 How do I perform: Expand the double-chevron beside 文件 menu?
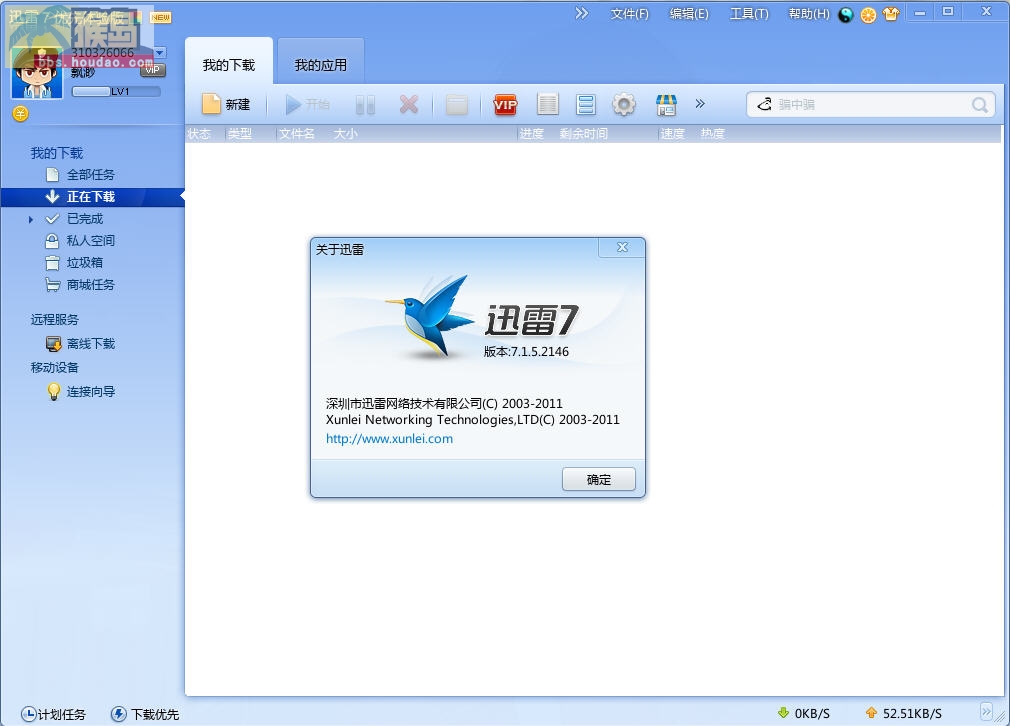(x=582, y=13)
